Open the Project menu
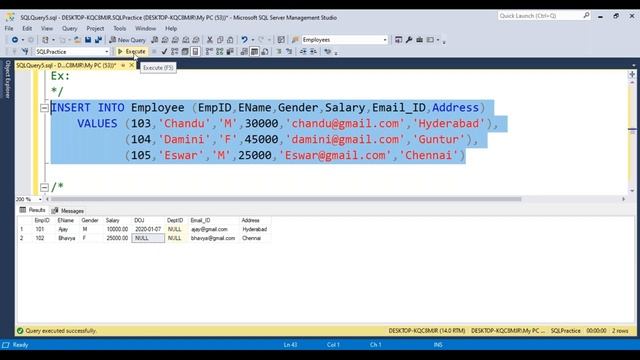640x360 pixels. [95, 29]
